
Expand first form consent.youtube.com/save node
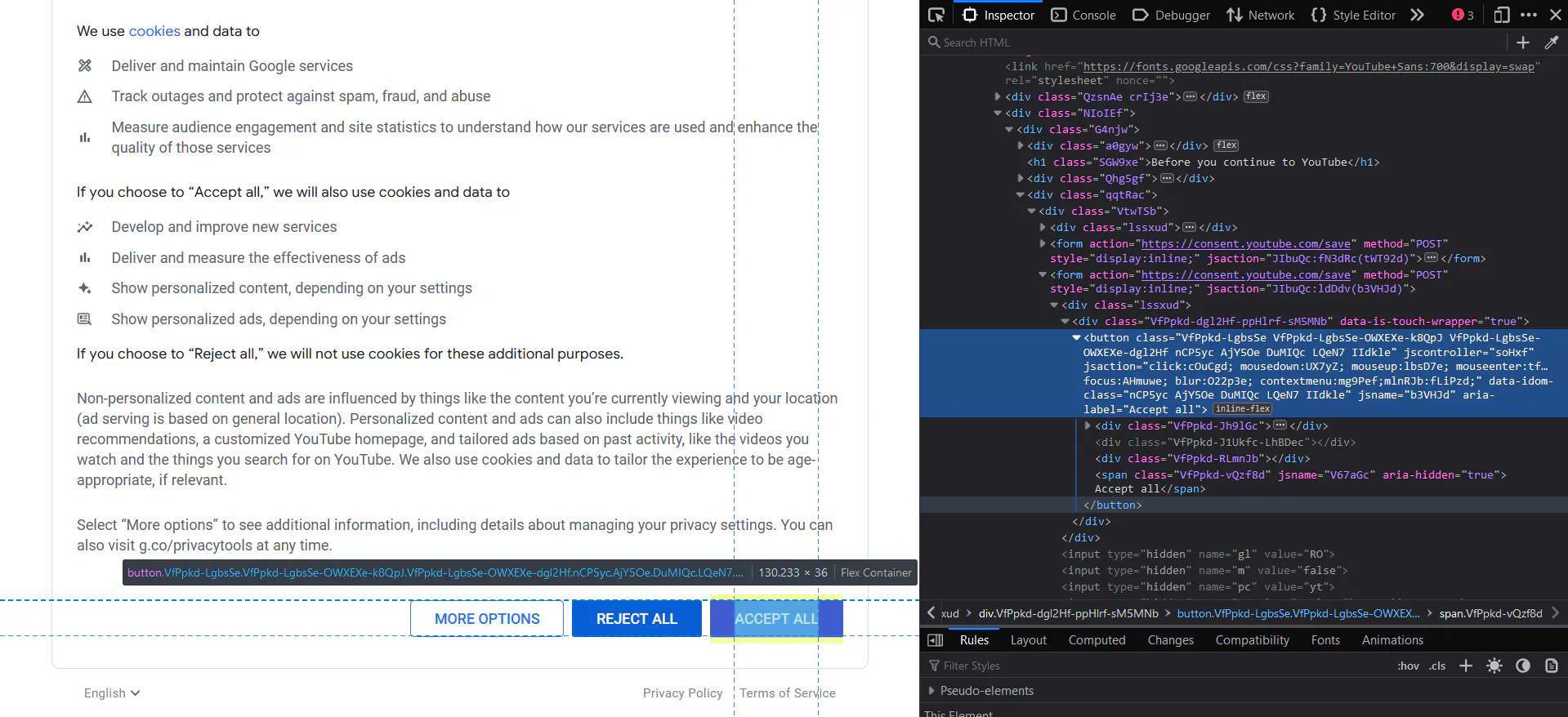[1043, 243]
